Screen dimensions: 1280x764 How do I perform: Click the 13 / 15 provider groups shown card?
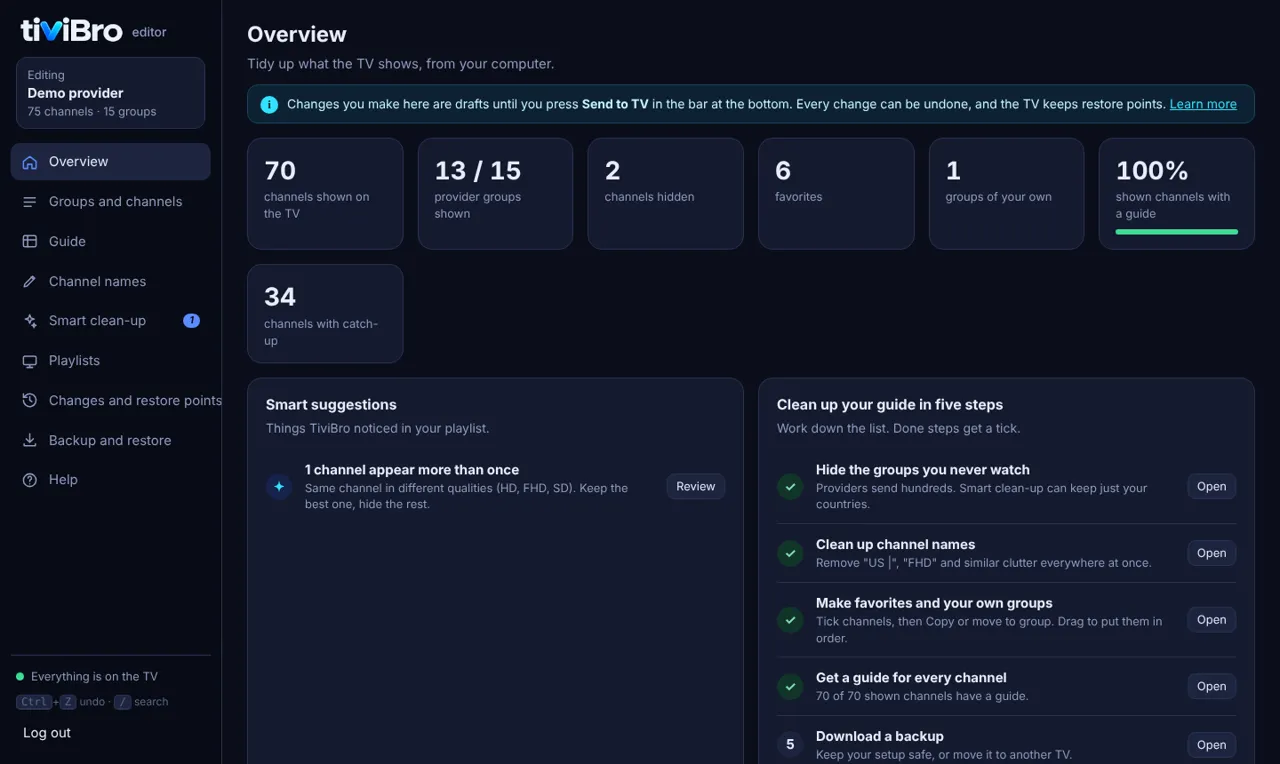point(495,194)
